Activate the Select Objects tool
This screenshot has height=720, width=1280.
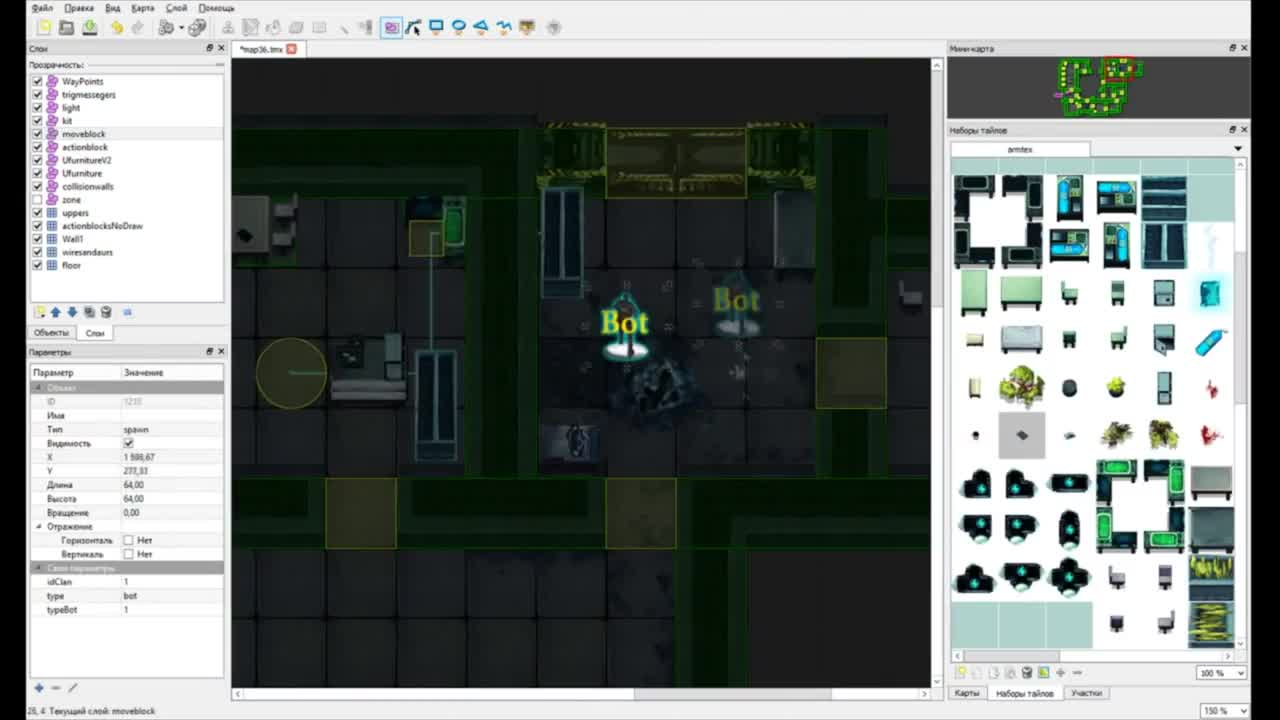point(391,27)
